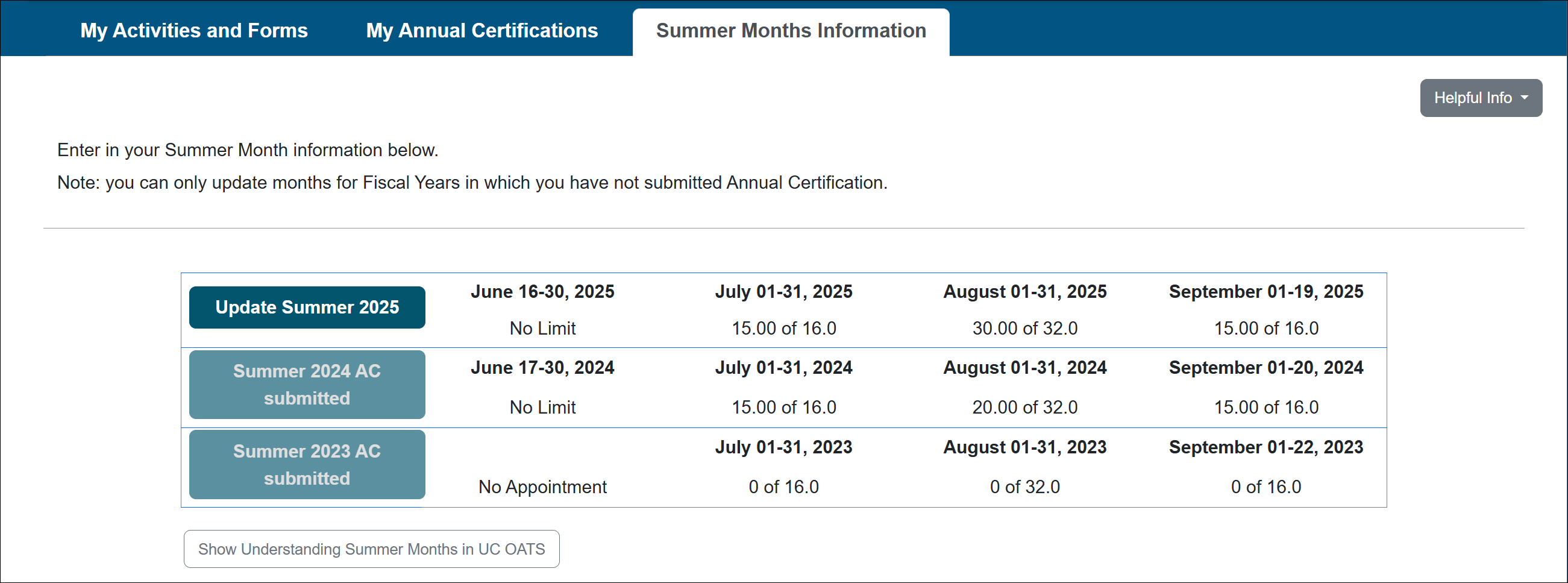
Task: Click Summer 2023 AC submitted label
Action: pyautogui.click(x=307, y=464)
